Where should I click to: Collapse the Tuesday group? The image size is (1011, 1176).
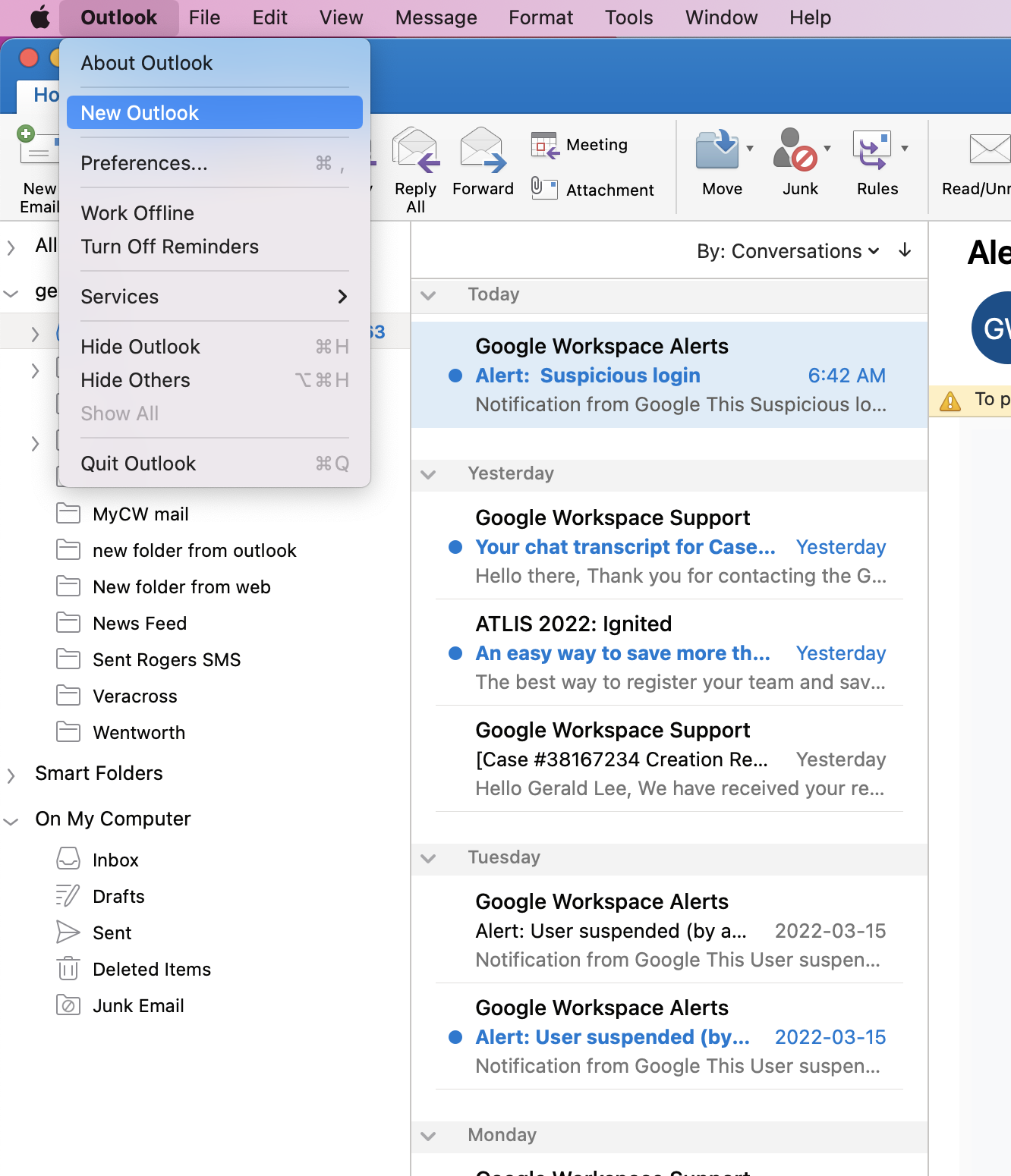click(x=429, y=858)
